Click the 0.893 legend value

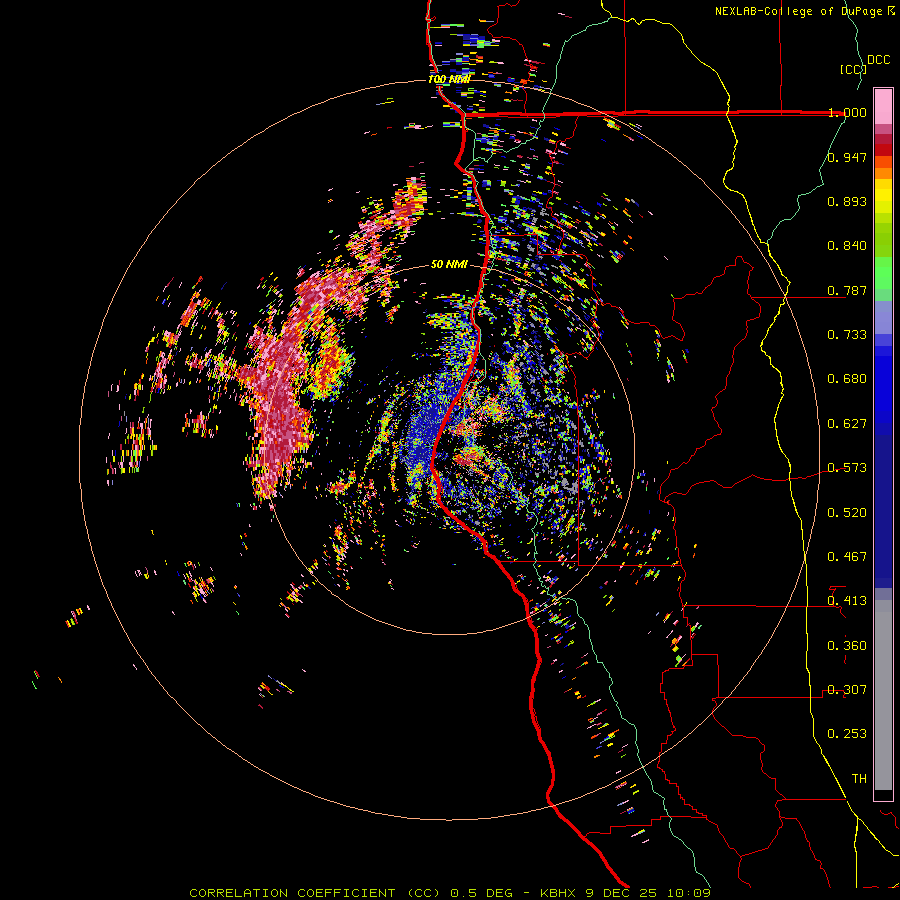[x=847, y=201]
